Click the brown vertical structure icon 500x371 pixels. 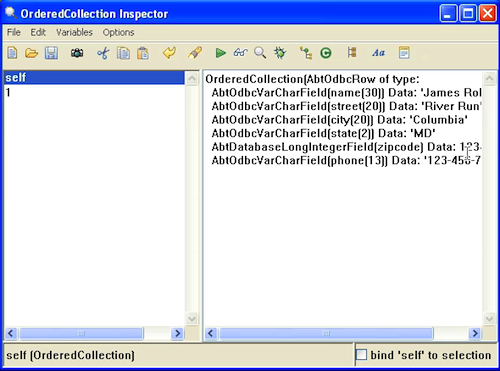(x=352, y=53)
